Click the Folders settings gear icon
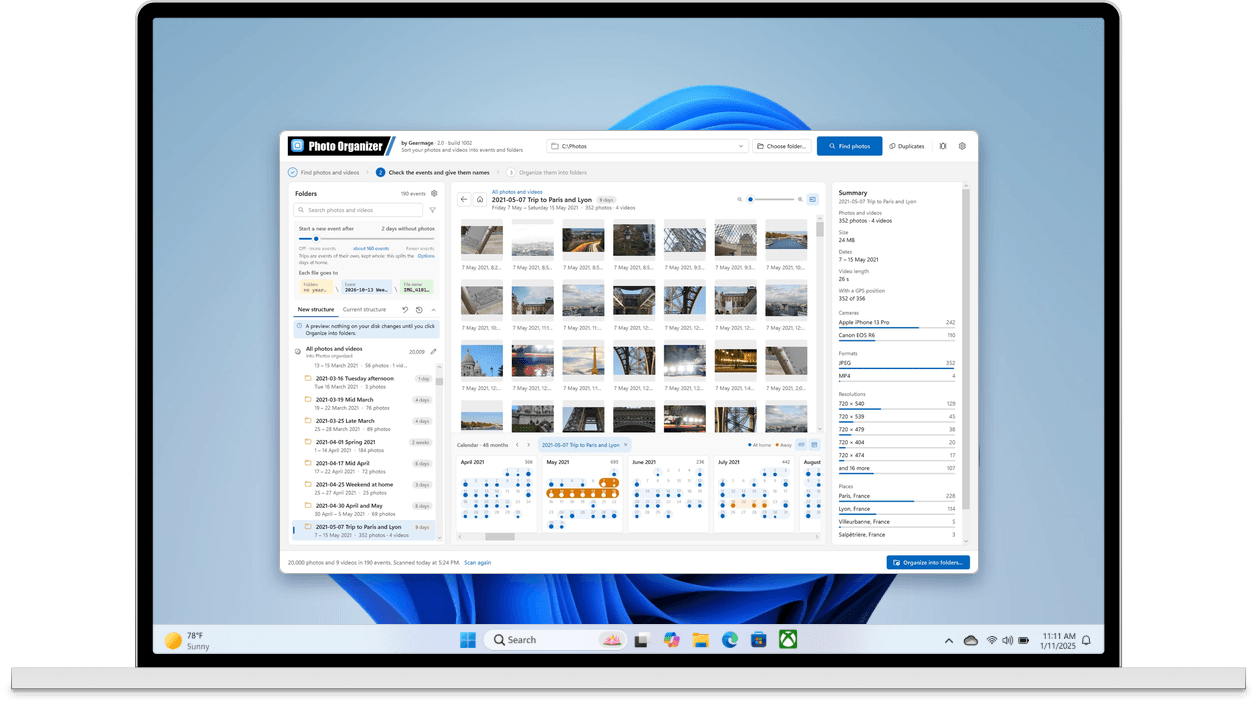Screen dimensions: 1257x702 (434, 194)
